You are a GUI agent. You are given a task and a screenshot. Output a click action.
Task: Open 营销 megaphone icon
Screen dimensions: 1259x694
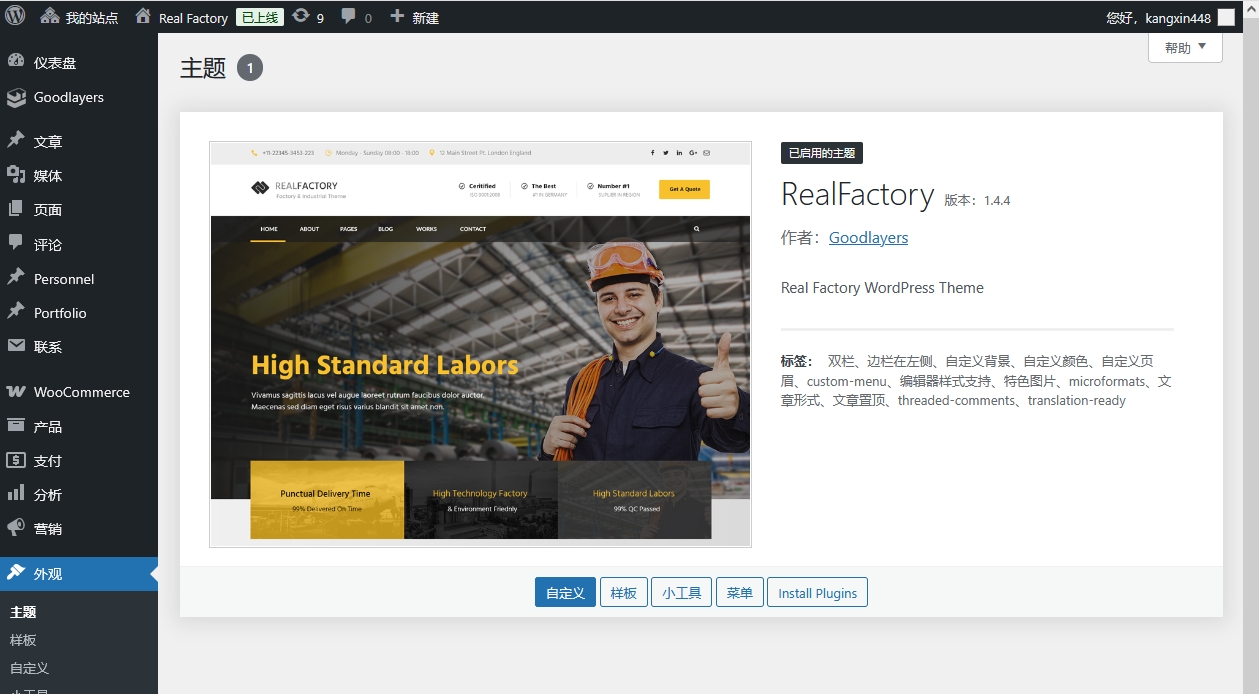[x=16, y=528]
